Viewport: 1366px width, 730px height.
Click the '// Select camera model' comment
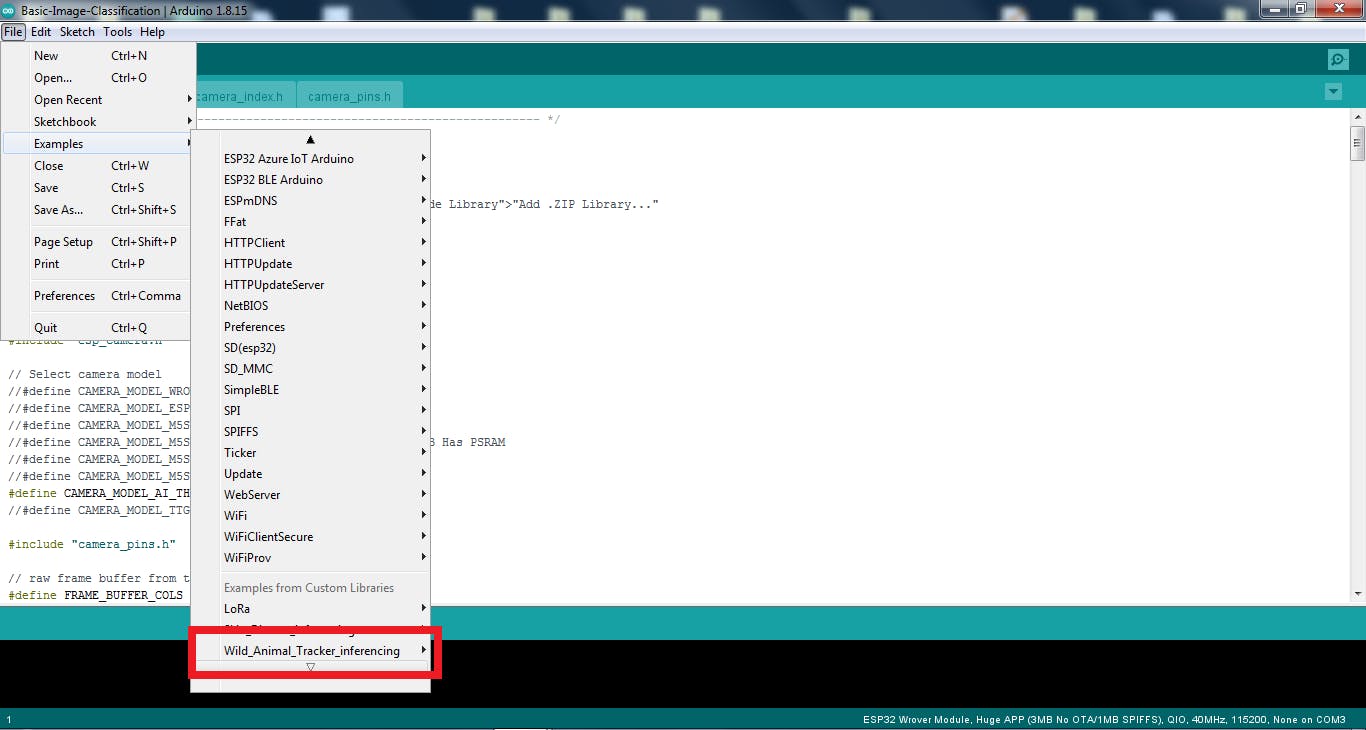coord(84,374)
